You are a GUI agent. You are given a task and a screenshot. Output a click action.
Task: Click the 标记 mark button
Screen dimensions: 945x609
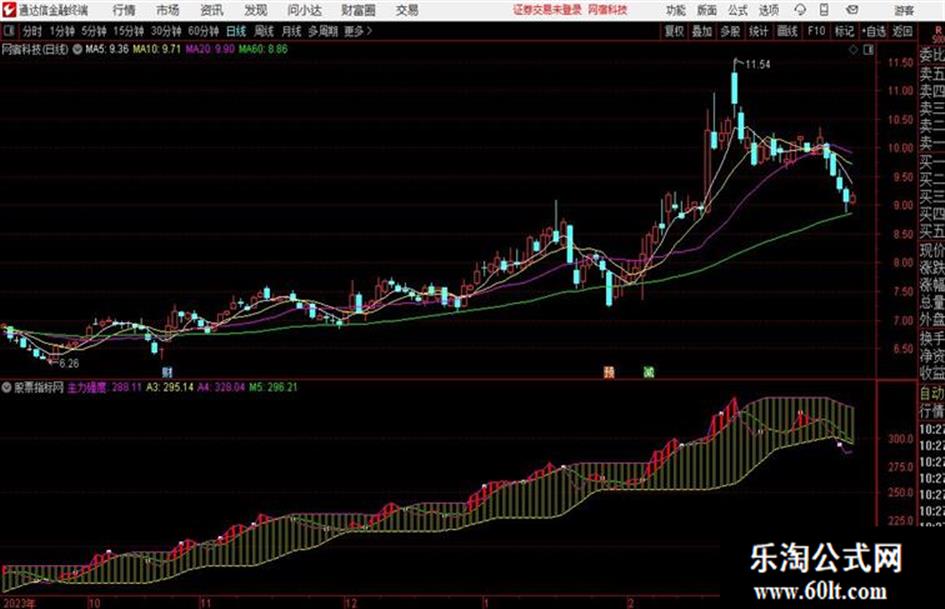844,31
